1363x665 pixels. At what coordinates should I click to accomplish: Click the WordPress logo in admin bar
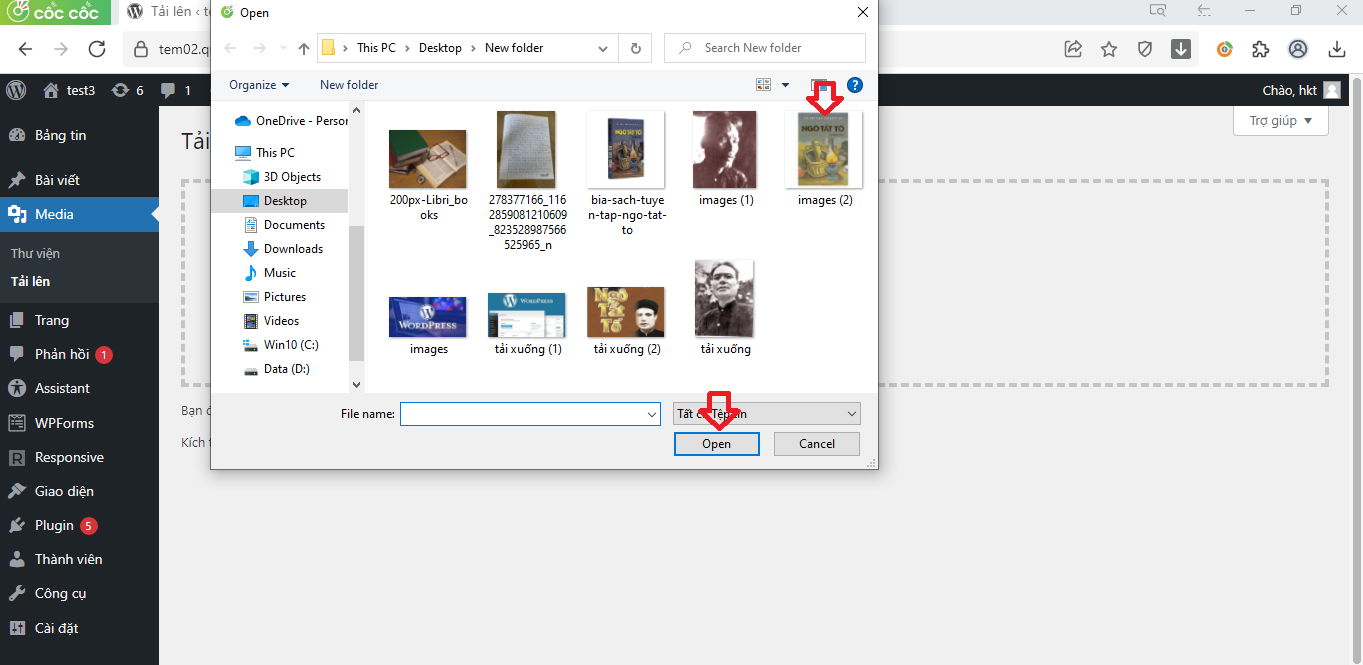[x=16, y=90]
